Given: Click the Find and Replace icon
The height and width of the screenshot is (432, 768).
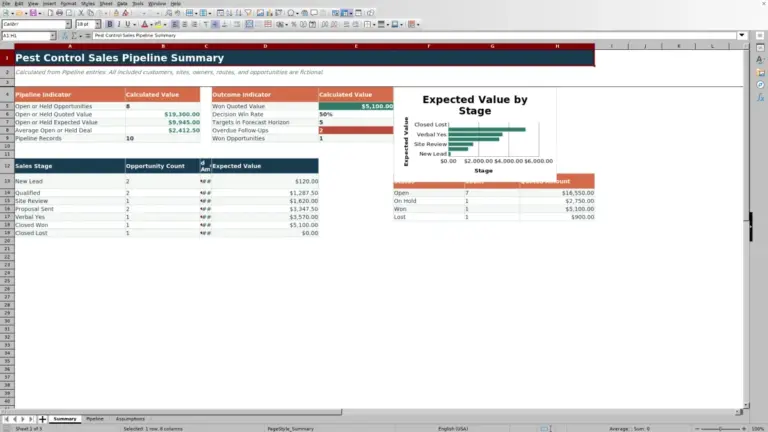Looking at the screenshot, I should 168,13.
